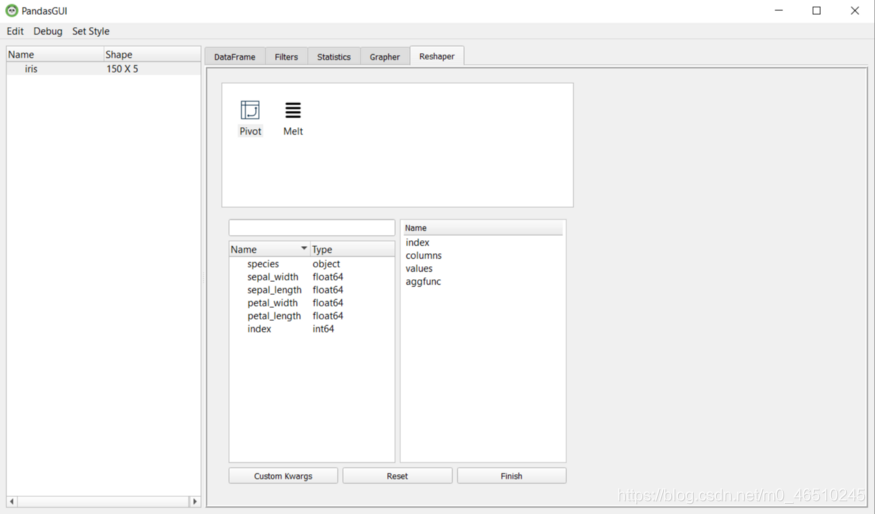This screenshot has height=514, width=875.
Task: Select the petal_width column row
Action: 311,303
